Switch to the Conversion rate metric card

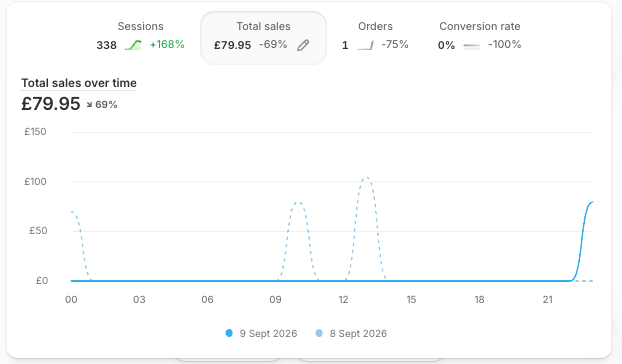(x=480, y=36)
